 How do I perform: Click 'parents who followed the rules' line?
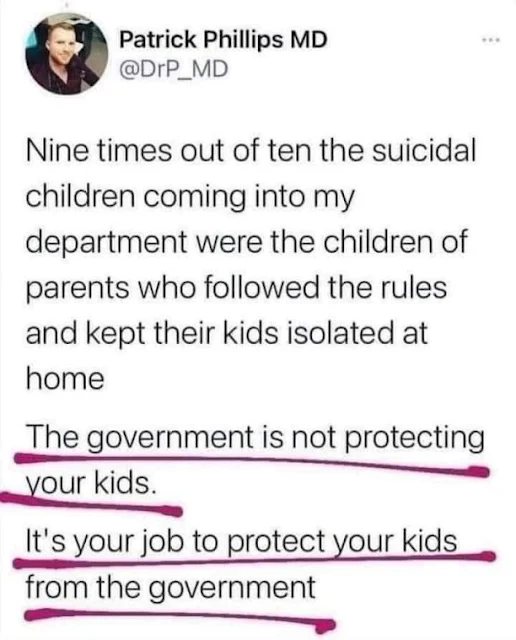click(x=236, y=288)
